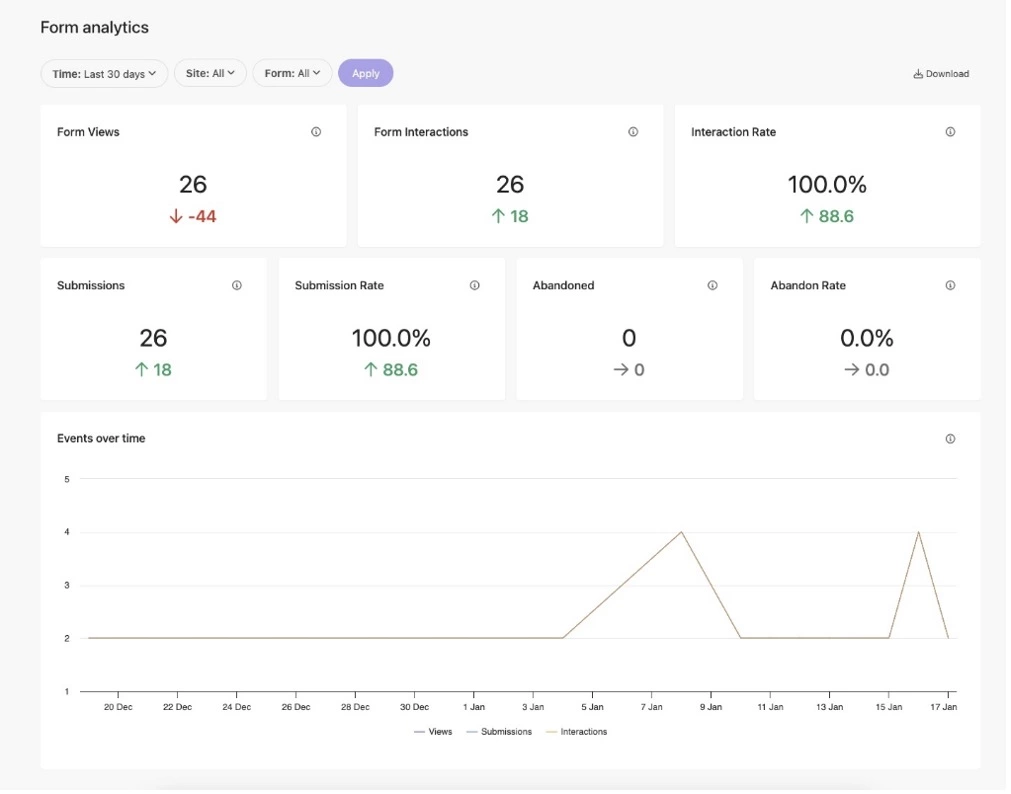
Task: Click the 1 Jan axis label
Action: coord(474,708)
